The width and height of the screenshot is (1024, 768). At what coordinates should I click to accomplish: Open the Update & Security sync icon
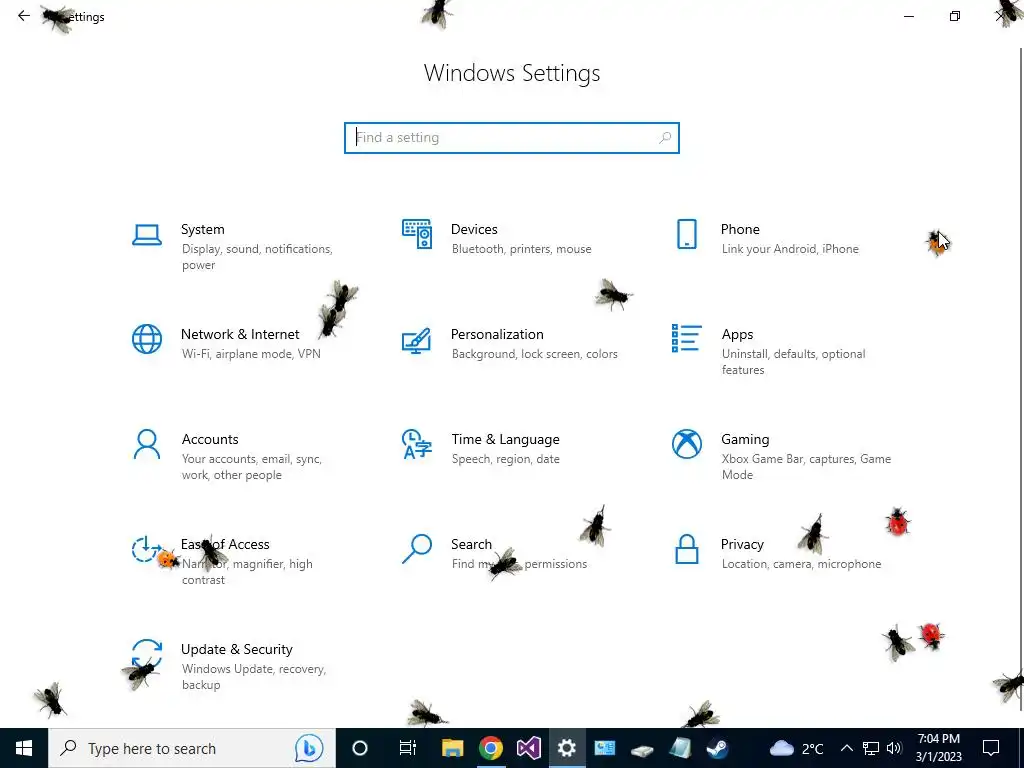click(x=147, y=654)
